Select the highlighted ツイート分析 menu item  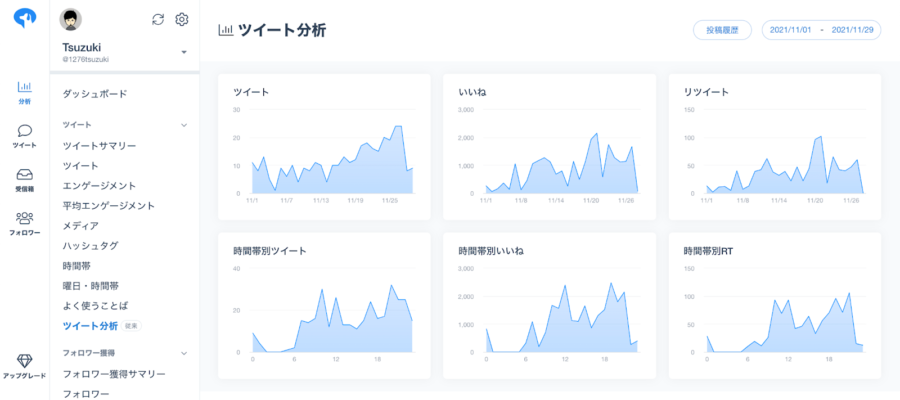(x=90, y=326)
